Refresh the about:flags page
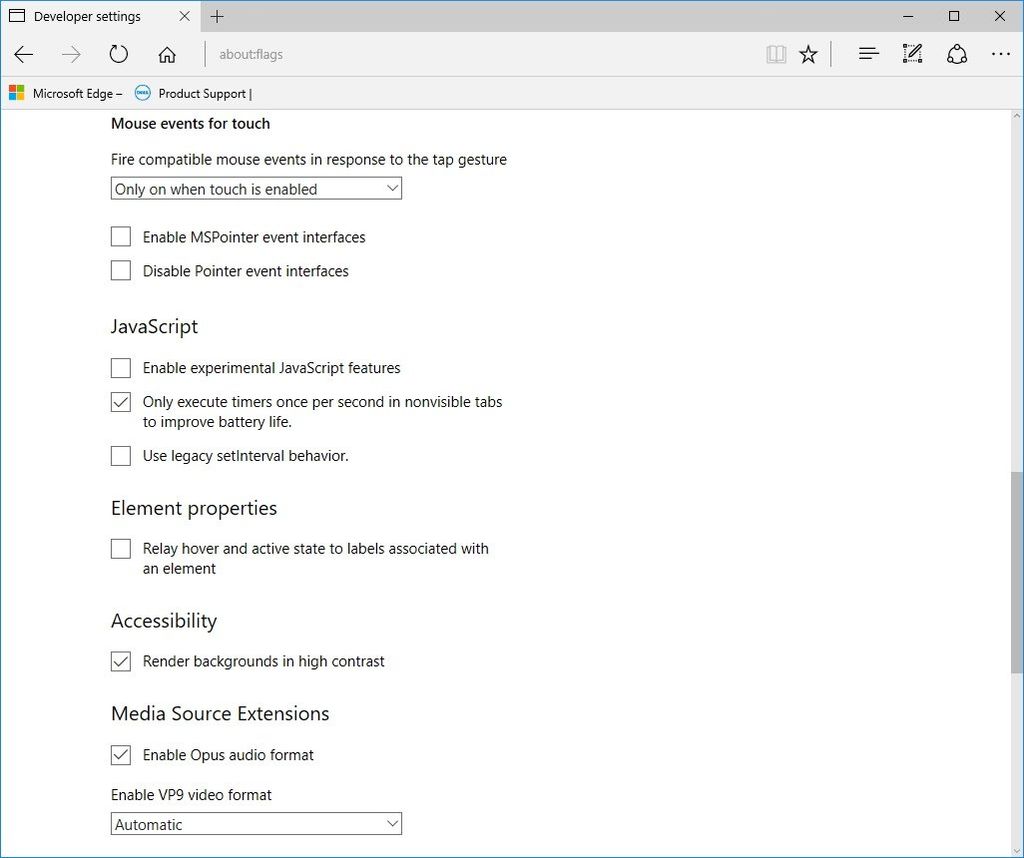The width and height of the screenshot is (1024, 858). coord(118,54)
